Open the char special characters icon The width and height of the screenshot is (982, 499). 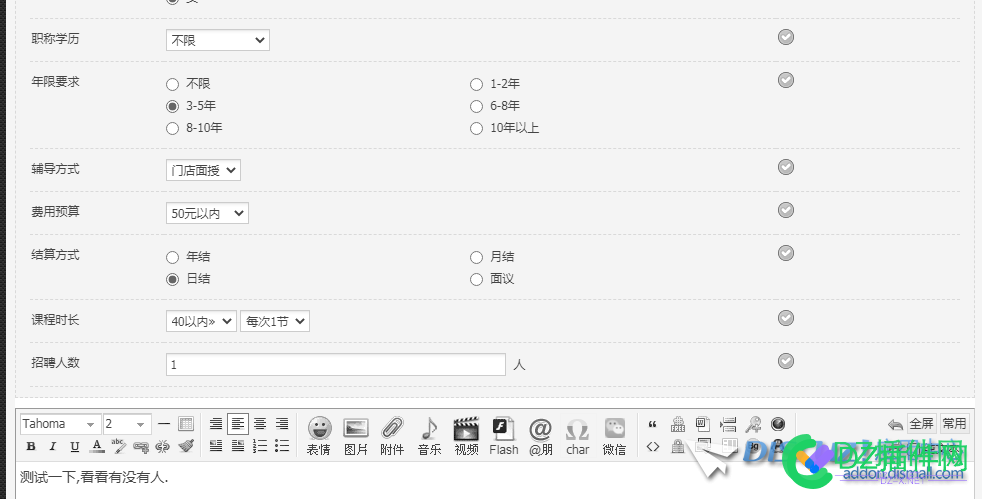tap(577, 436)
